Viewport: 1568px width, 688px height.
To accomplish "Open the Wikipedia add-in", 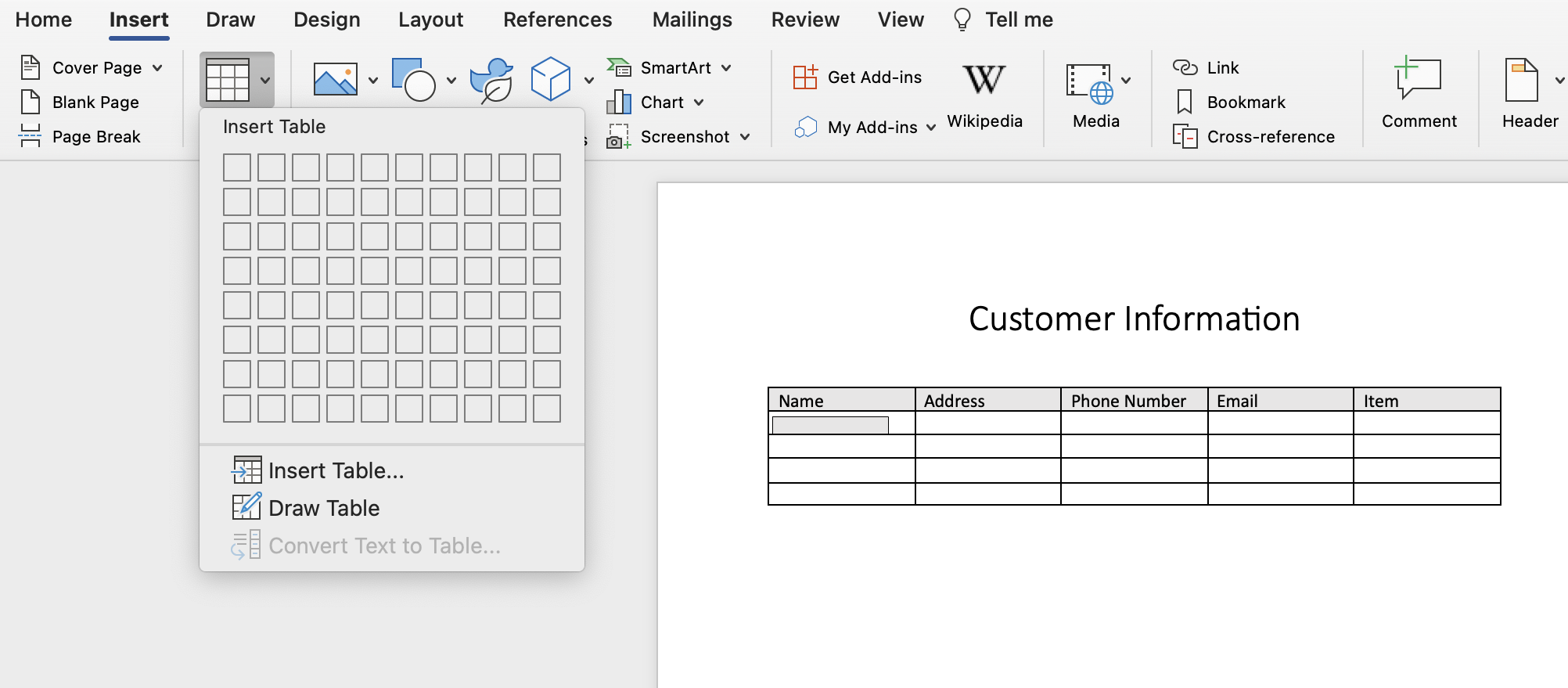I will (984, 95).
